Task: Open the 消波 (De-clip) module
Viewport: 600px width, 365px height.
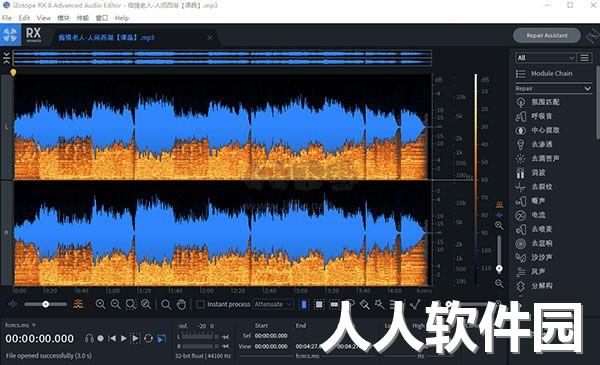Action: pos(531,173)
